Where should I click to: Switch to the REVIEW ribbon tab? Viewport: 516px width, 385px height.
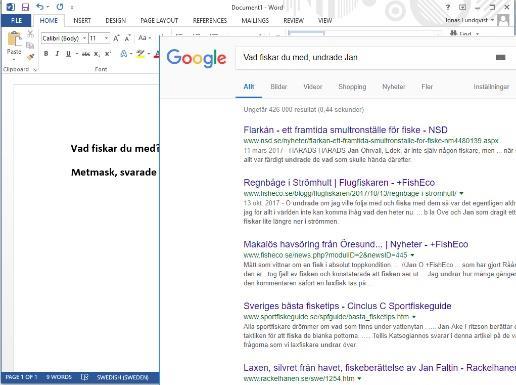pos(293,21)
